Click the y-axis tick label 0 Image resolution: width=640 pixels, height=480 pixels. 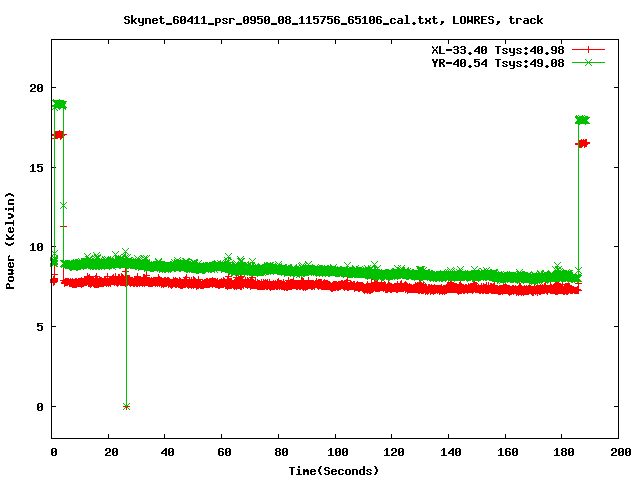(40, 407)
